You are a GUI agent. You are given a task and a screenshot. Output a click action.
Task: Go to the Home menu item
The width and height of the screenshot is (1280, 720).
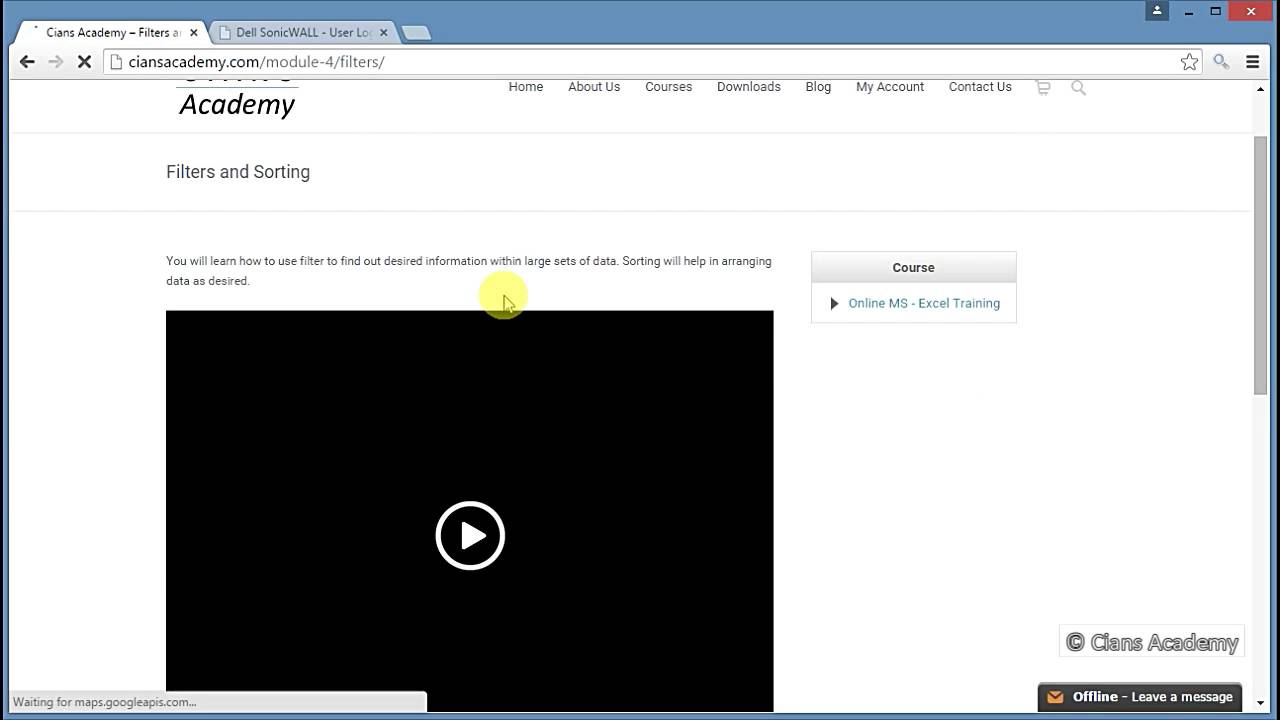(x=526, y=87)
